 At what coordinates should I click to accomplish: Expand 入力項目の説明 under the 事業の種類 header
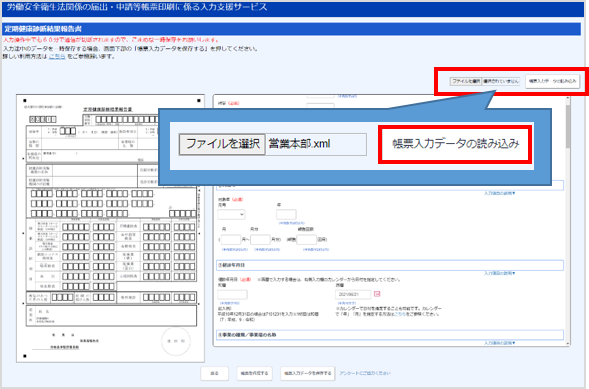coord(500,343)
